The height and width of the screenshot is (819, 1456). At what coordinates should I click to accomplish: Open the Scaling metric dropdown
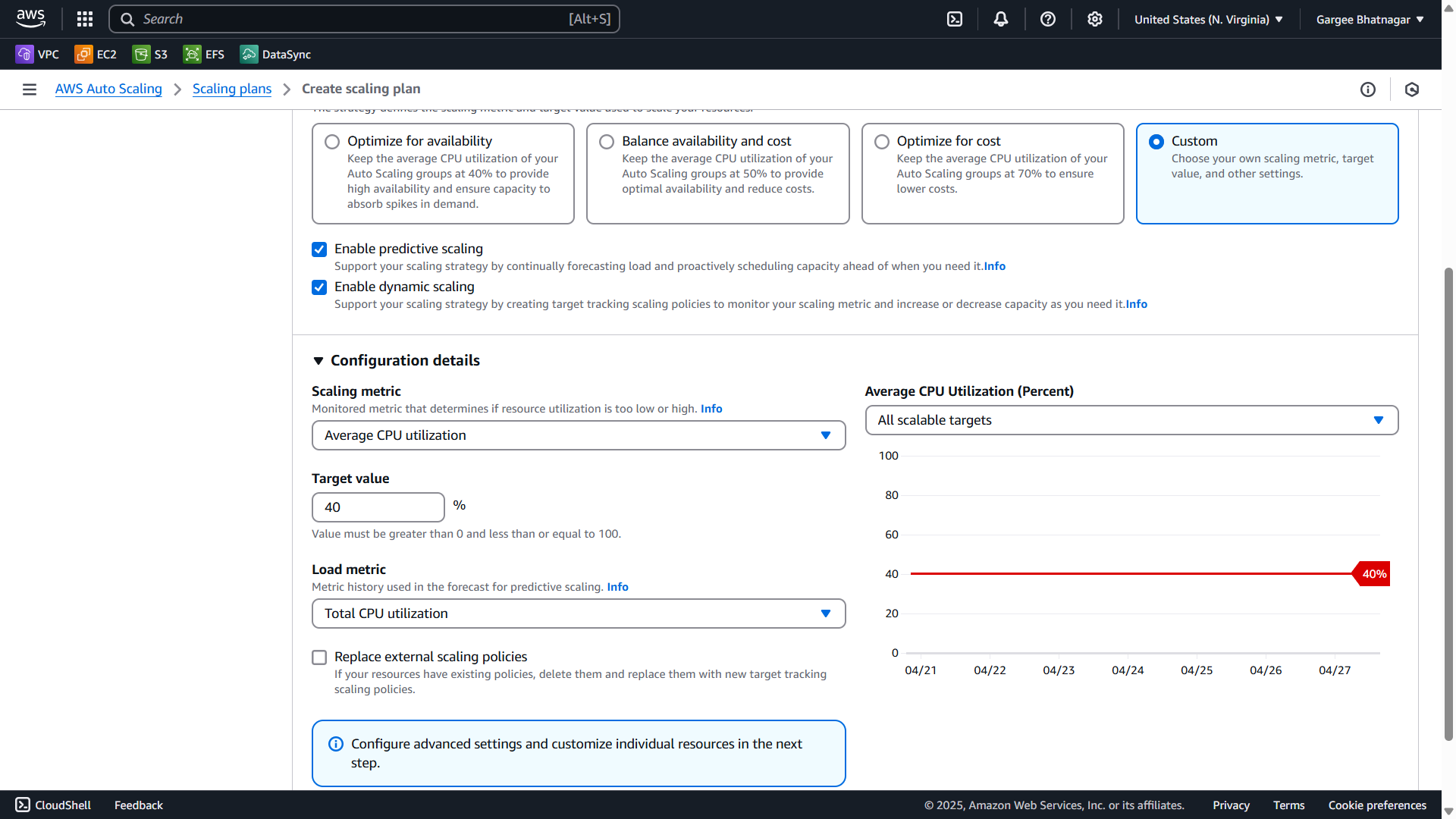click(579, 435)
